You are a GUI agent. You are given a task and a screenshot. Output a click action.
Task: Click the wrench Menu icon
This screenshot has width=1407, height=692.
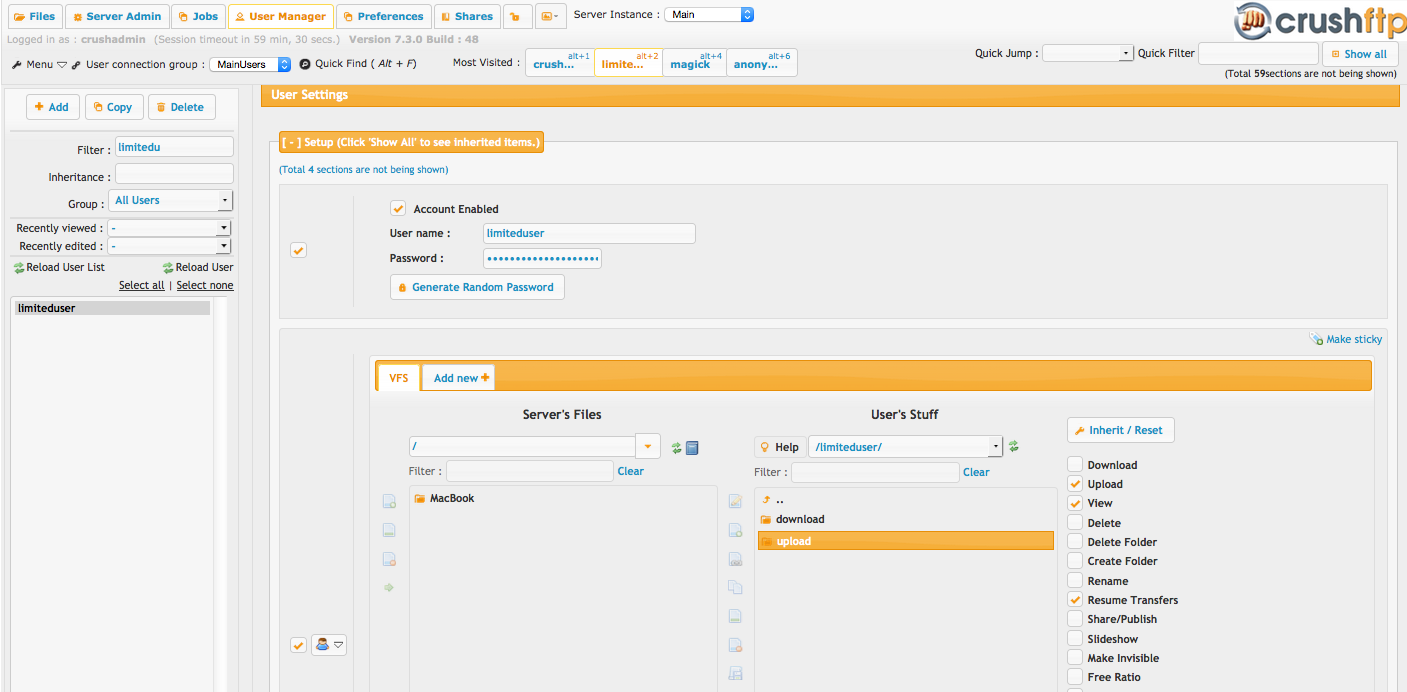[x=17, y=64]
